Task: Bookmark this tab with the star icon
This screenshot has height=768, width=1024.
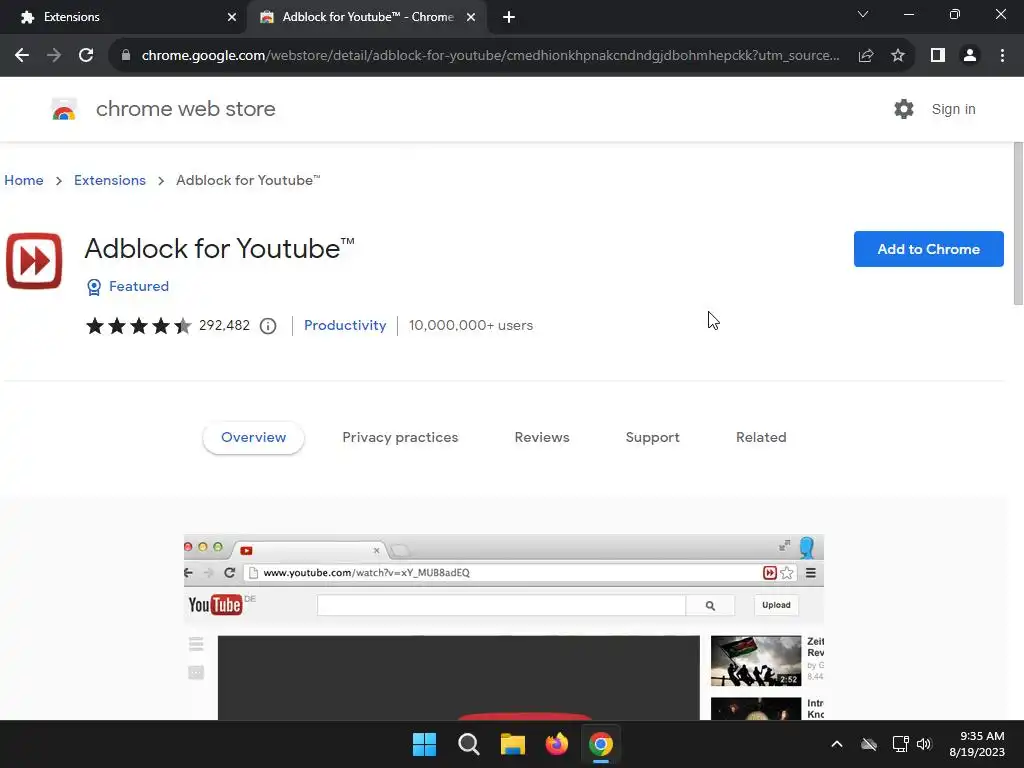Action: coord(898,56)
